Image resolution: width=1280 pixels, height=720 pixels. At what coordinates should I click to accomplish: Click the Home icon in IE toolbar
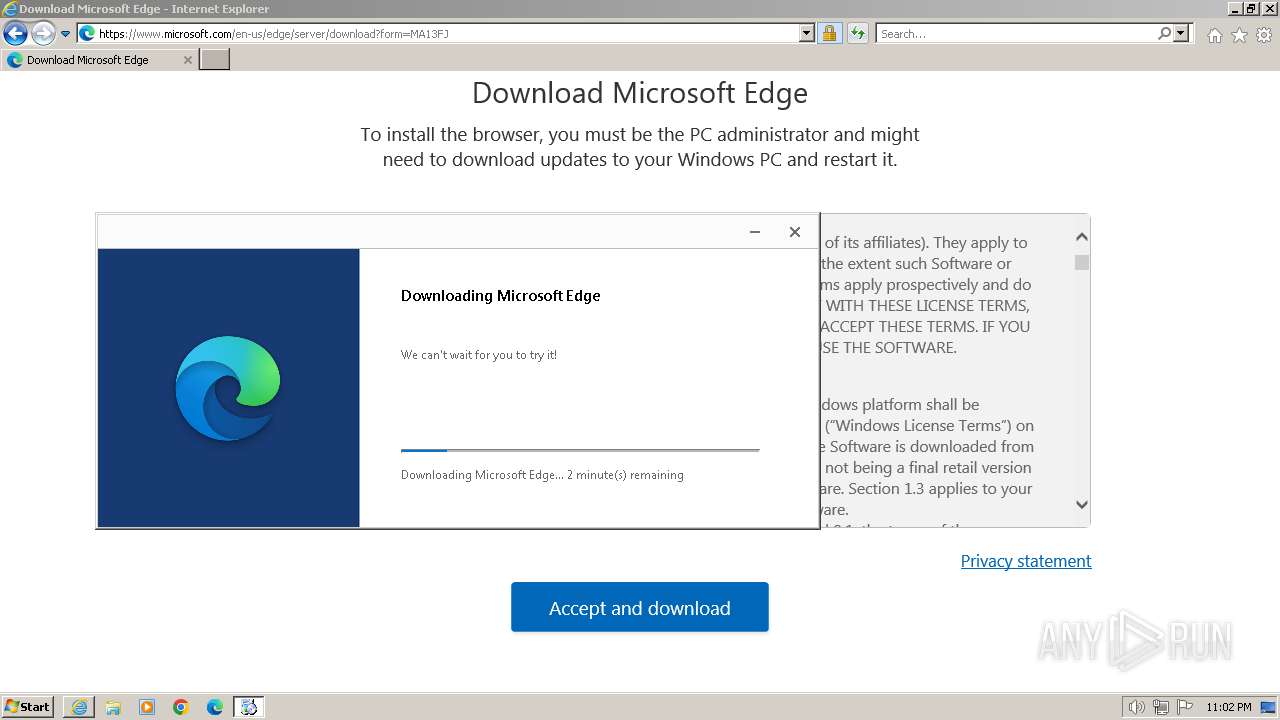(1214, 35)
